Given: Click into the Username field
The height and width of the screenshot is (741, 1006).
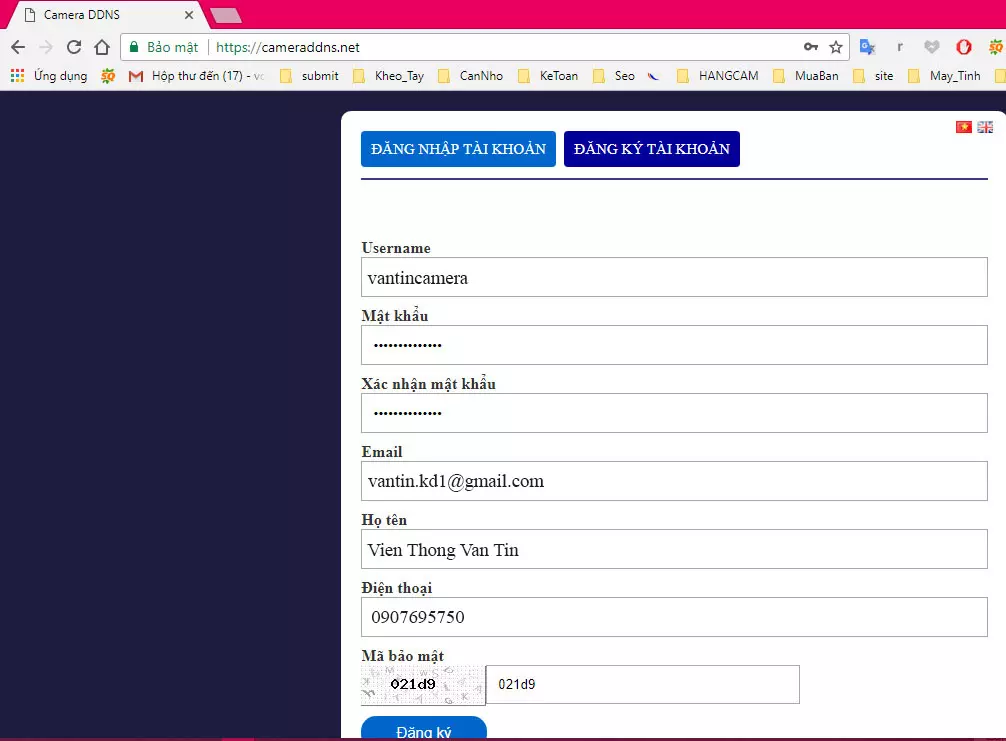Looking at the screenshot, I should click(674, 277).
